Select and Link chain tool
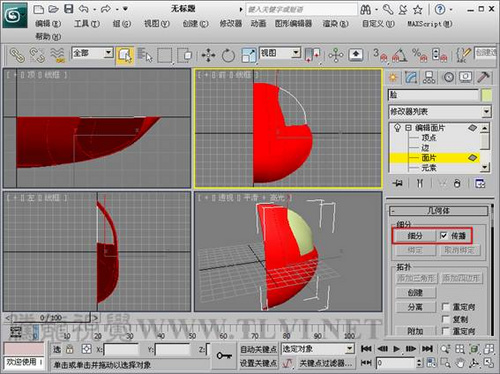500x374 pixels. (17, 55)
